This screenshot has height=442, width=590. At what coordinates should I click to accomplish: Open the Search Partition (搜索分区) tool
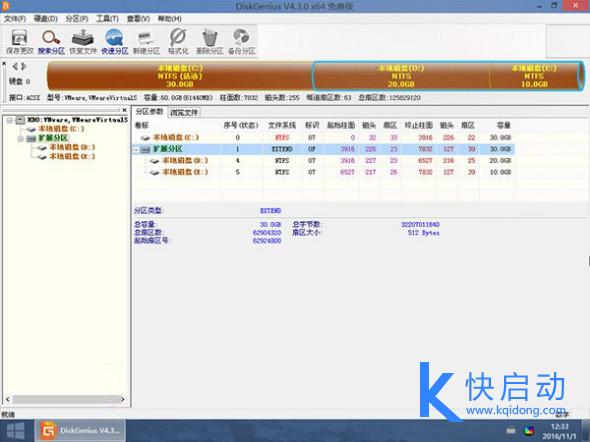pyautogui.click(x=51, y=42)
